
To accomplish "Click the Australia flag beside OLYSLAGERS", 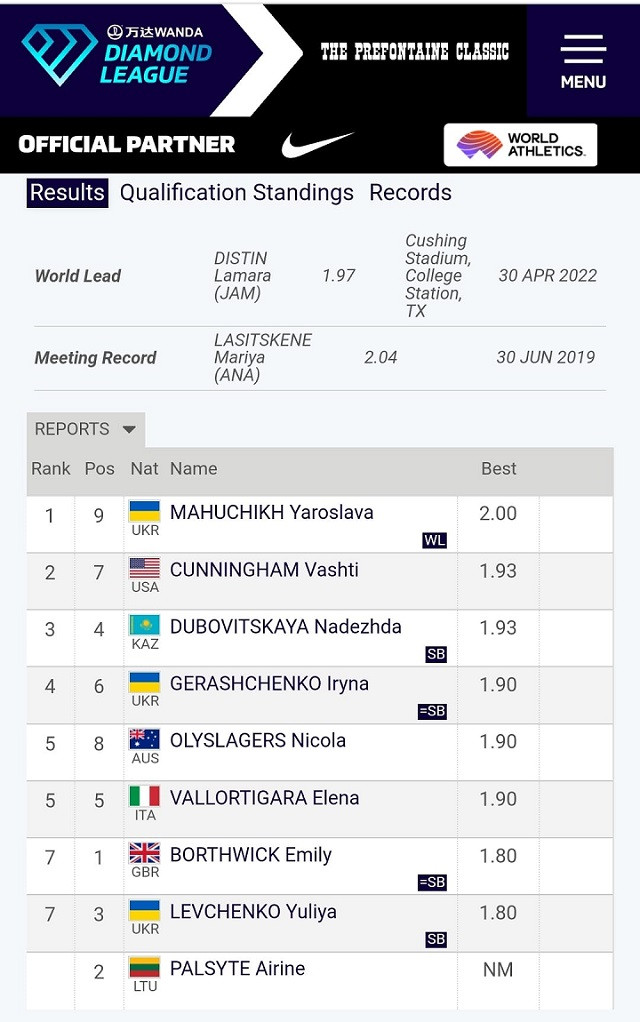I will tap(145, 739).
